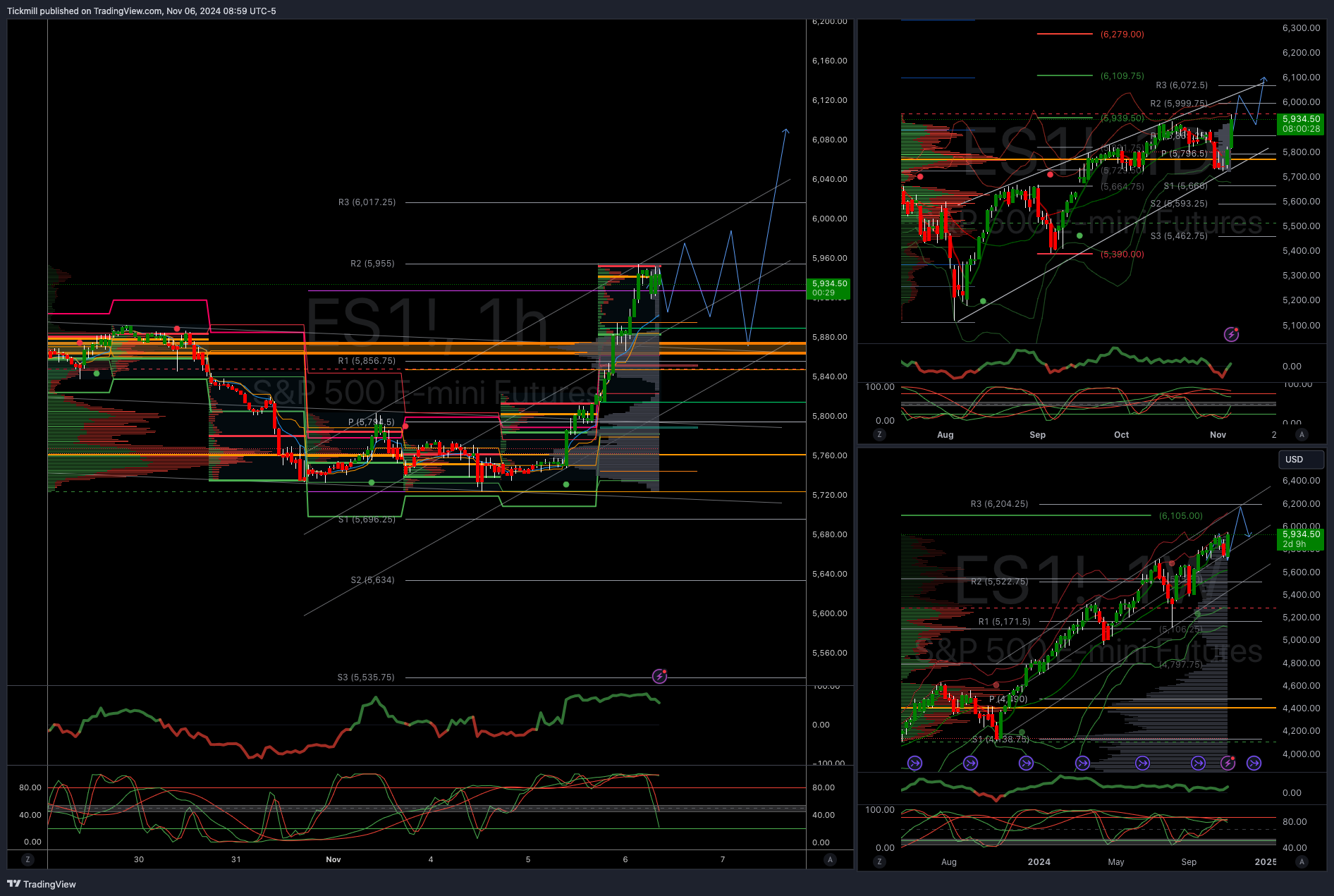The image size is (1334, 896).
Task: Click the 2024 label on weekly time axis
Action: (x=1039, y=861)
